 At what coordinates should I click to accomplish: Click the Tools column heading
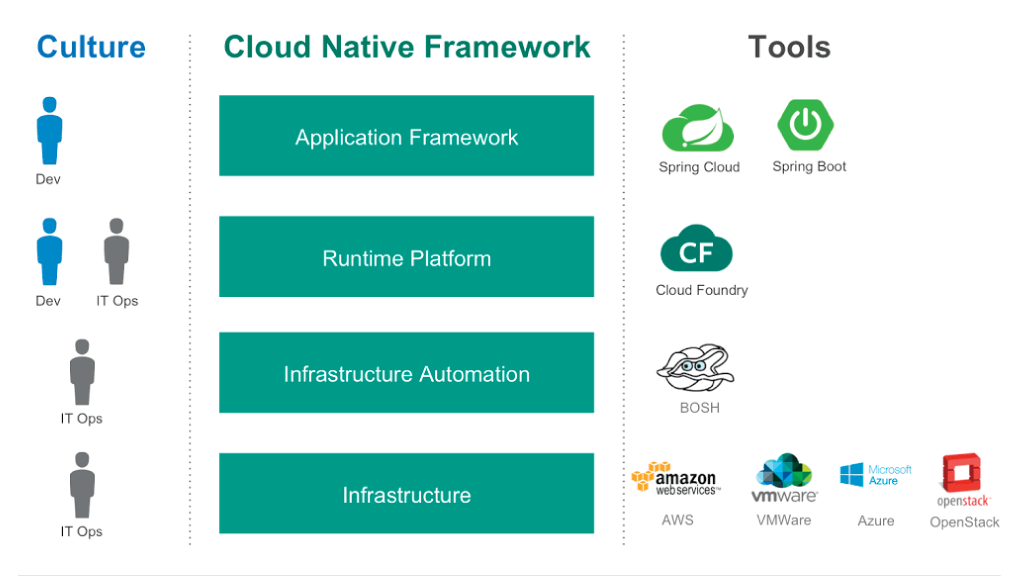[x=789, y=47]
